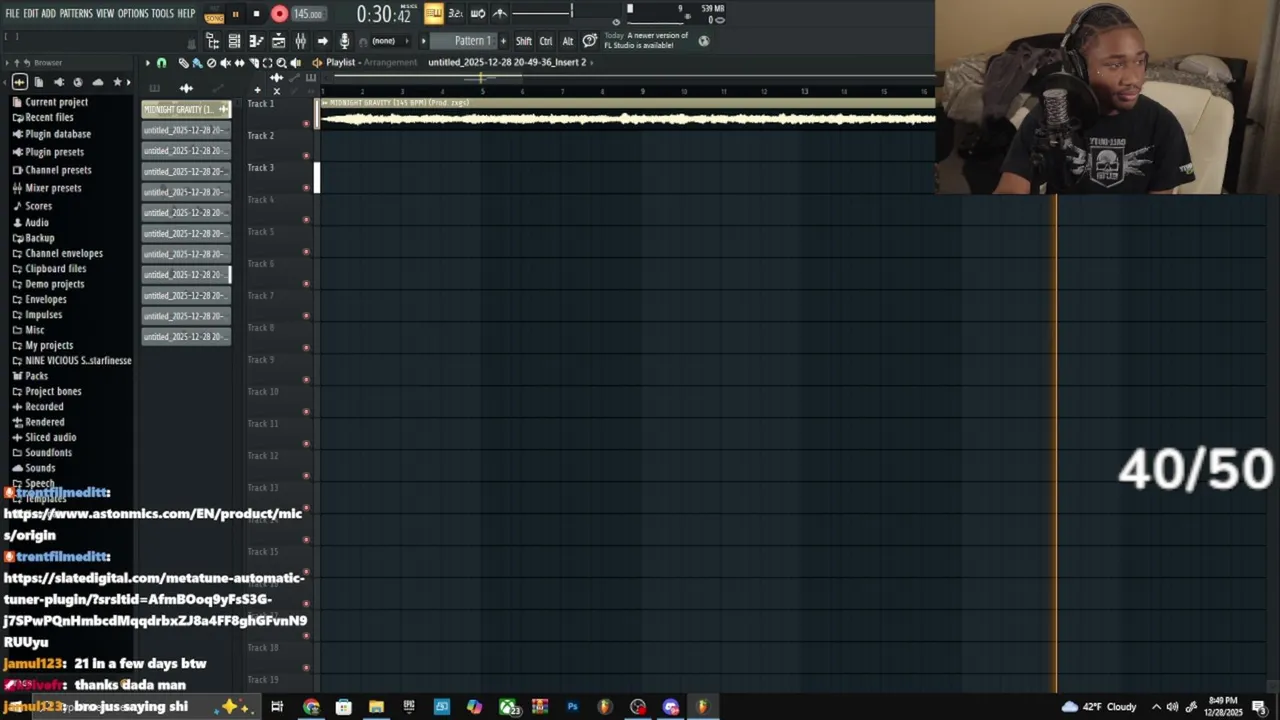1280x720 pixels.
Task: Toggle the playlist snap magnet icon
Action: pyautogui.click(x=161, y=62)
